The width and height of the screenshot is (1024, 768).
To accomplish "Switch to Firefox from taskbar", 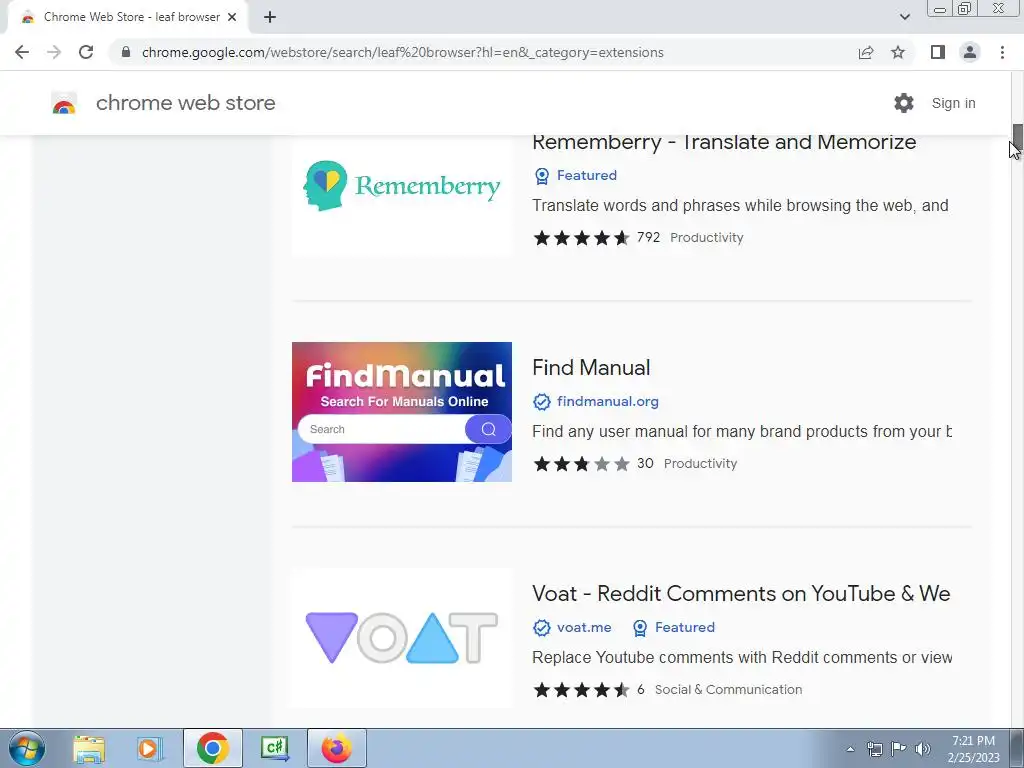I will coord(337,748).
